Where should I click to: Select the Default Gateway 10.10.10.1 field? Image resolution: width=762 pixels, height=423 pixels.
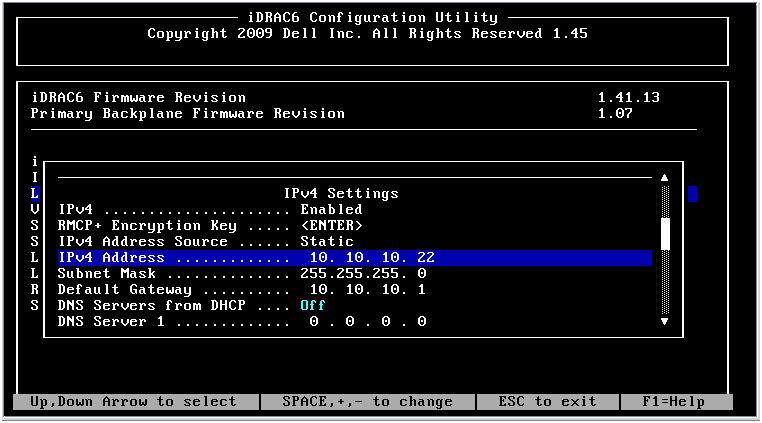point(367,290)
